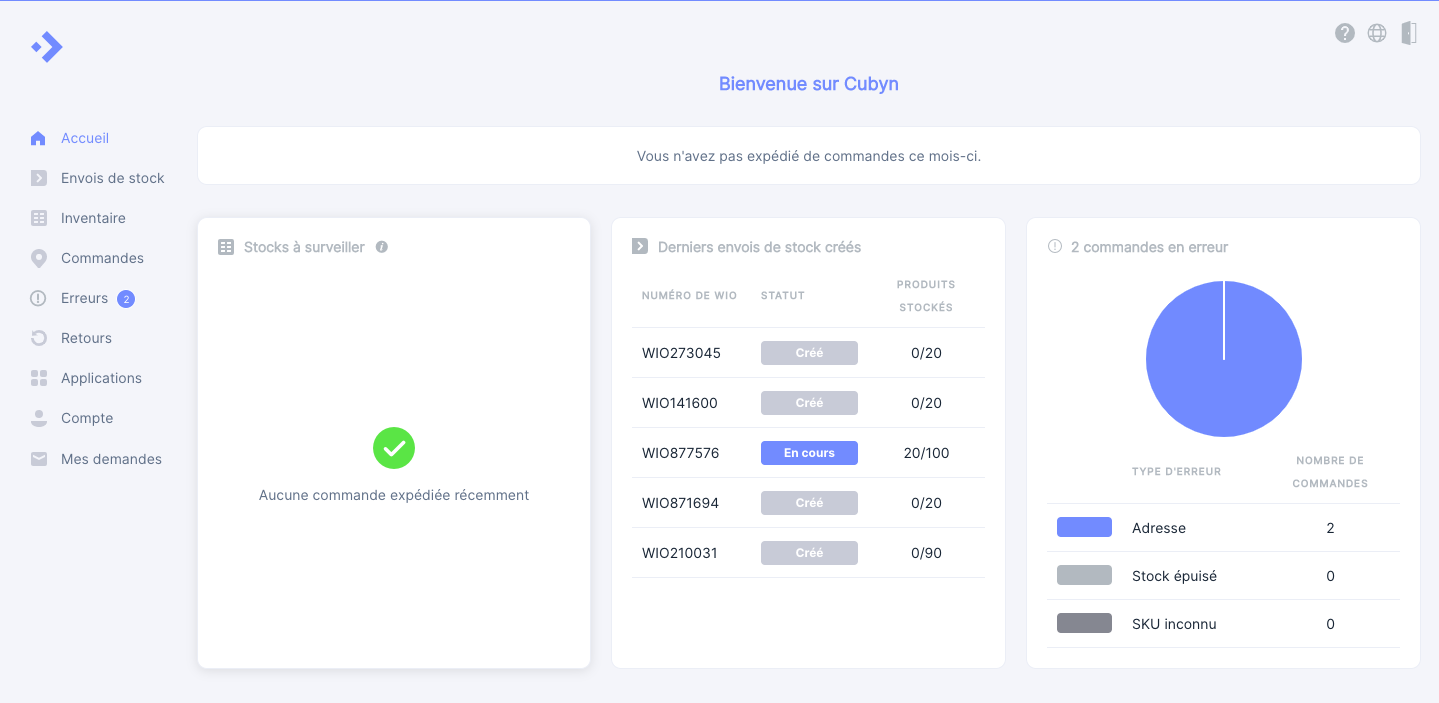This screenshot has width=1439, height=703.
Task: Open Mes demandes
Action: click(111, 459)
